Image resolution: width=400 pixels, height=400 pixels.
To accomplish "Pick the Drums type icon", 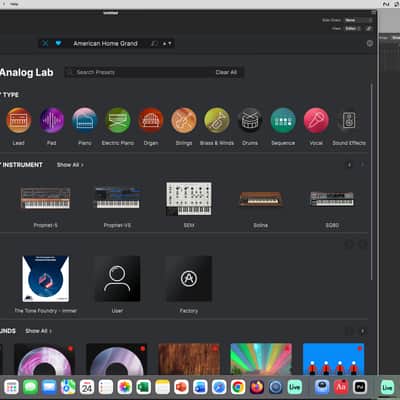I will click(250, 120).
